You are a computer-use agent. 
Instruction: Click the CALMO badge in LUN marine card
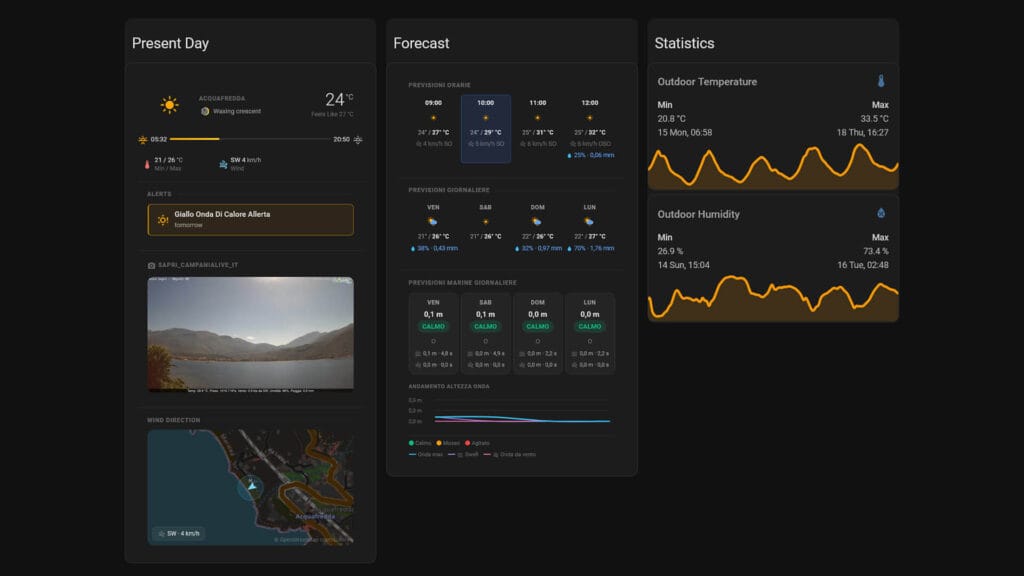pos(590,327)
